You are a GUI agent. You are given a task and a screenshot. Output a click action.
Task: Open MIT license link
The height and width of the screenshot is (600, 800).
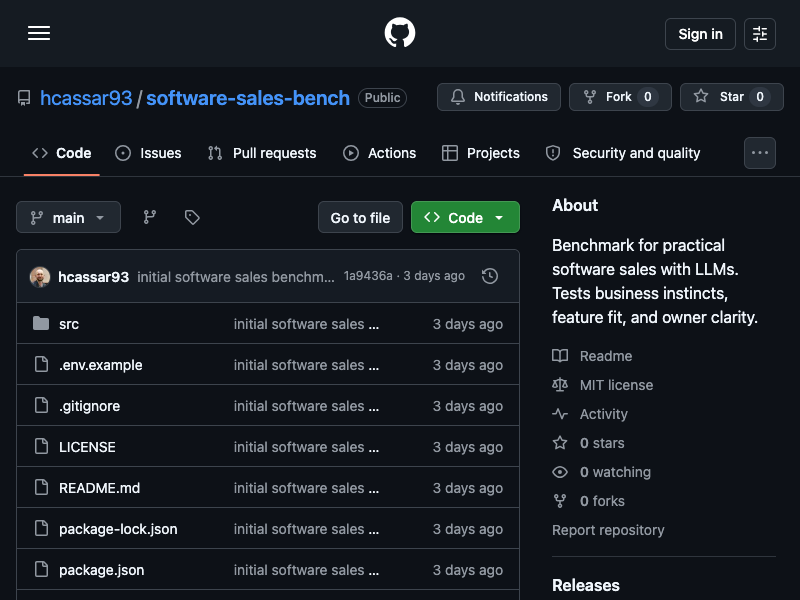[x=616, y=385]
